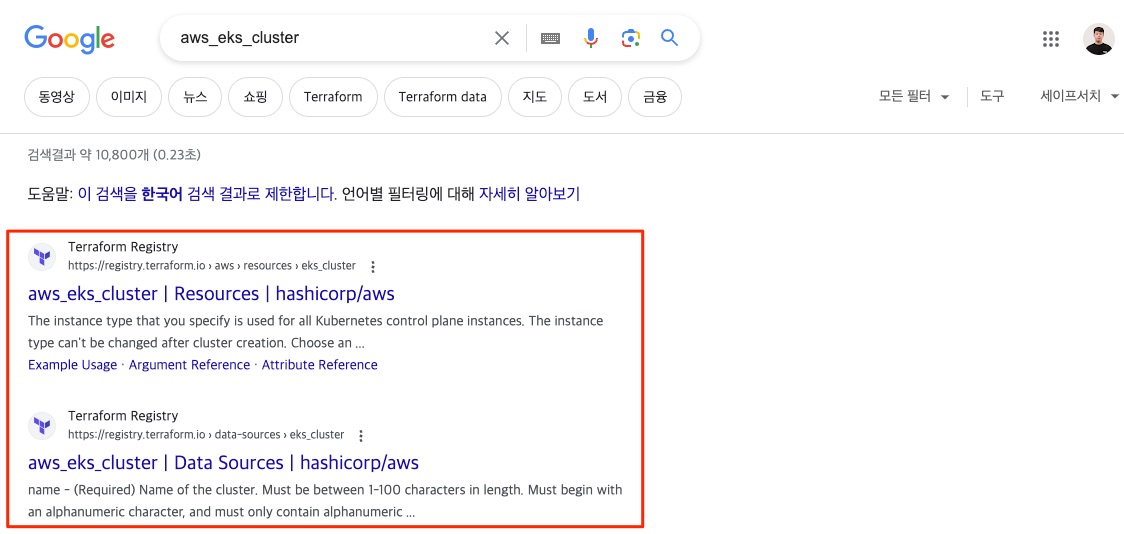The width and height of the screenshot is (1124, 534).
Task: Click the resources › eks_cluster breadcrumb URL
Action: tap(211, 266)
